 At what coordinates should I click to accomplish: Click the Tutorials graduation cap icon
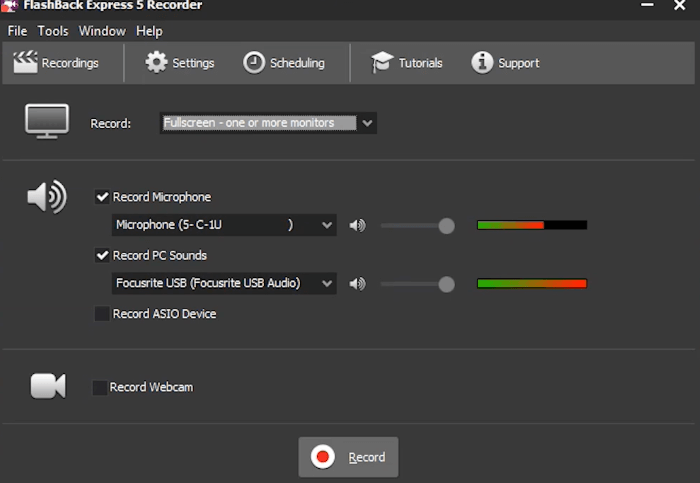(x=382, y=62)
